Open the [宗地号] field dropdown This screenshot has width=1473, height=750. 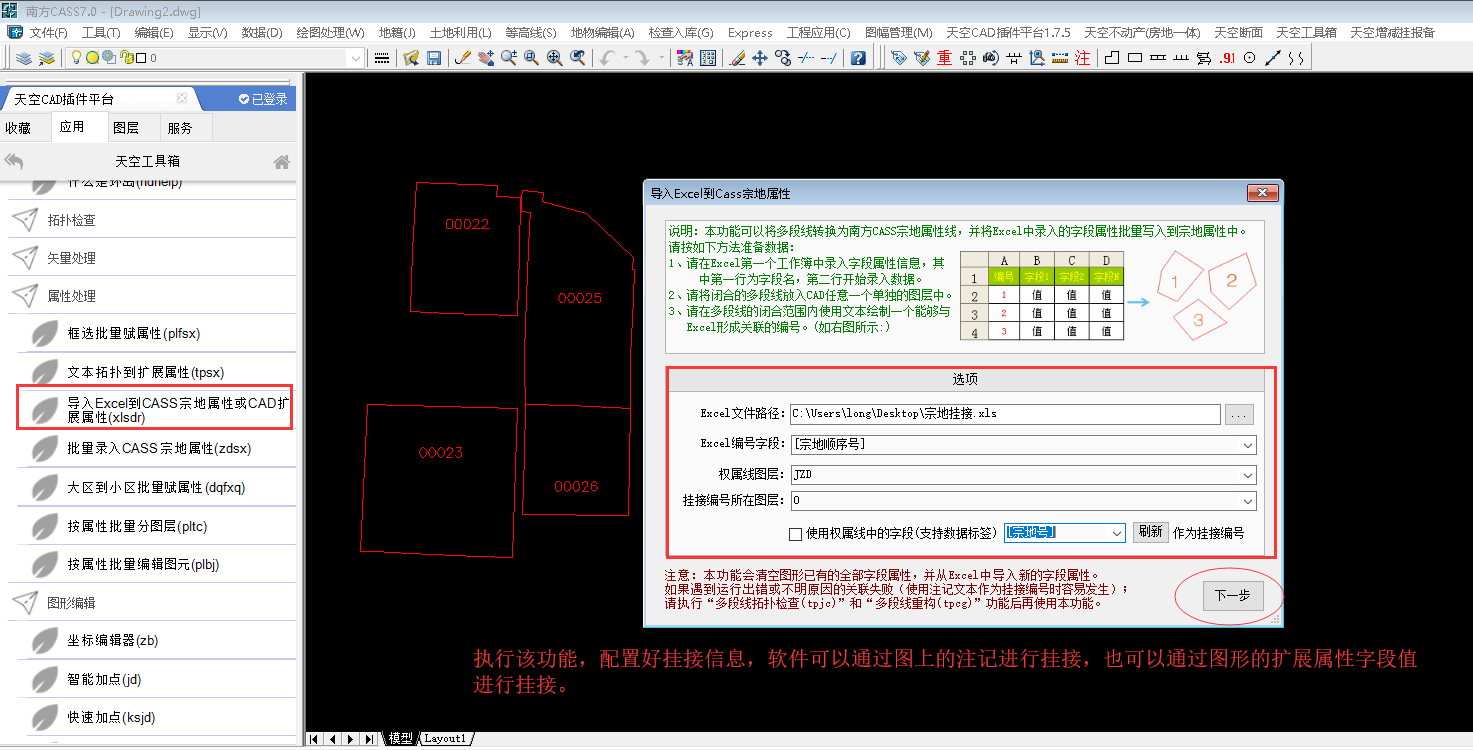click(x=1117, y=534)
